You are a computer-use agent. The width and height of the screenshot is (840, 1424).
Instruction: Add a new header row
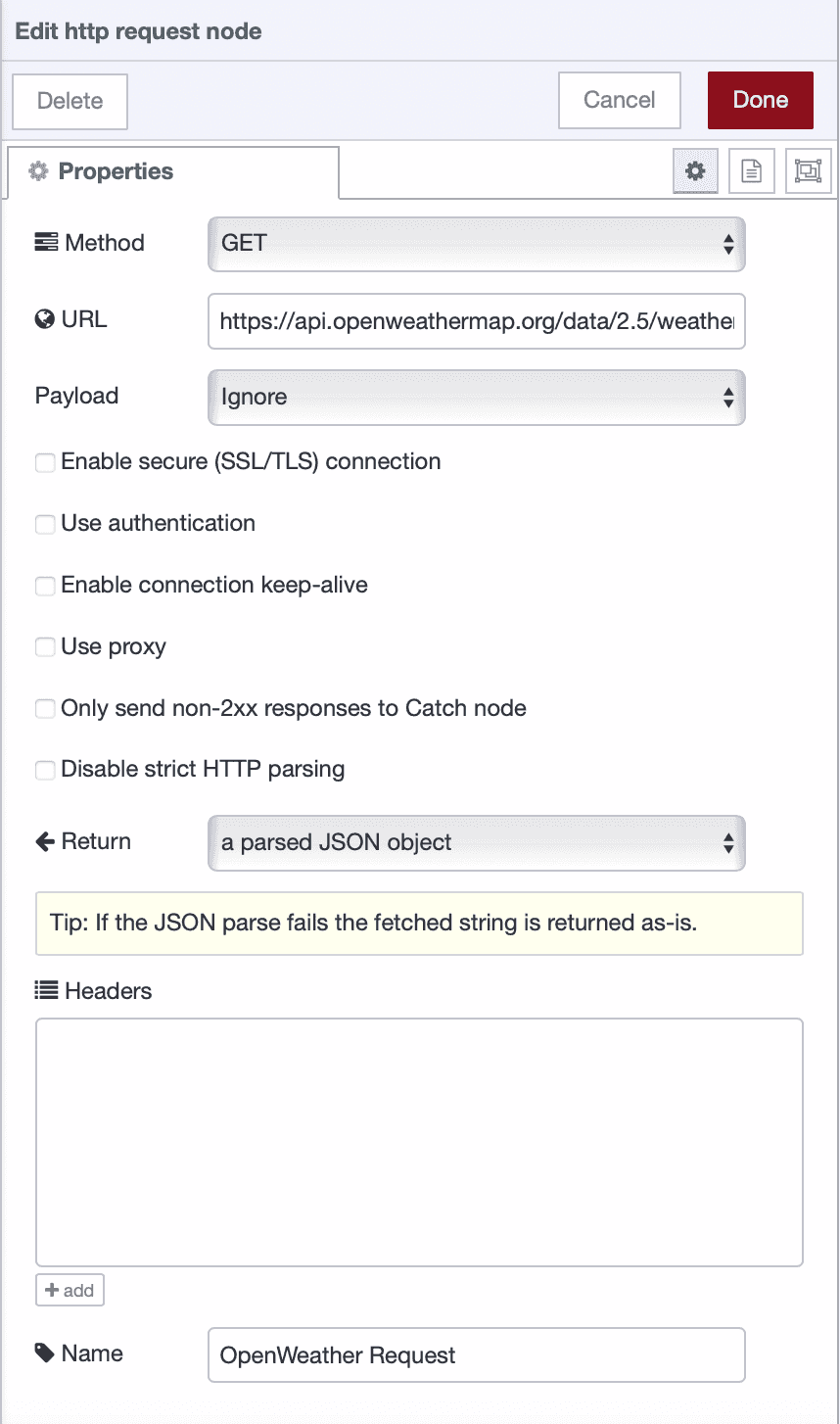(x=70, y=1290)
